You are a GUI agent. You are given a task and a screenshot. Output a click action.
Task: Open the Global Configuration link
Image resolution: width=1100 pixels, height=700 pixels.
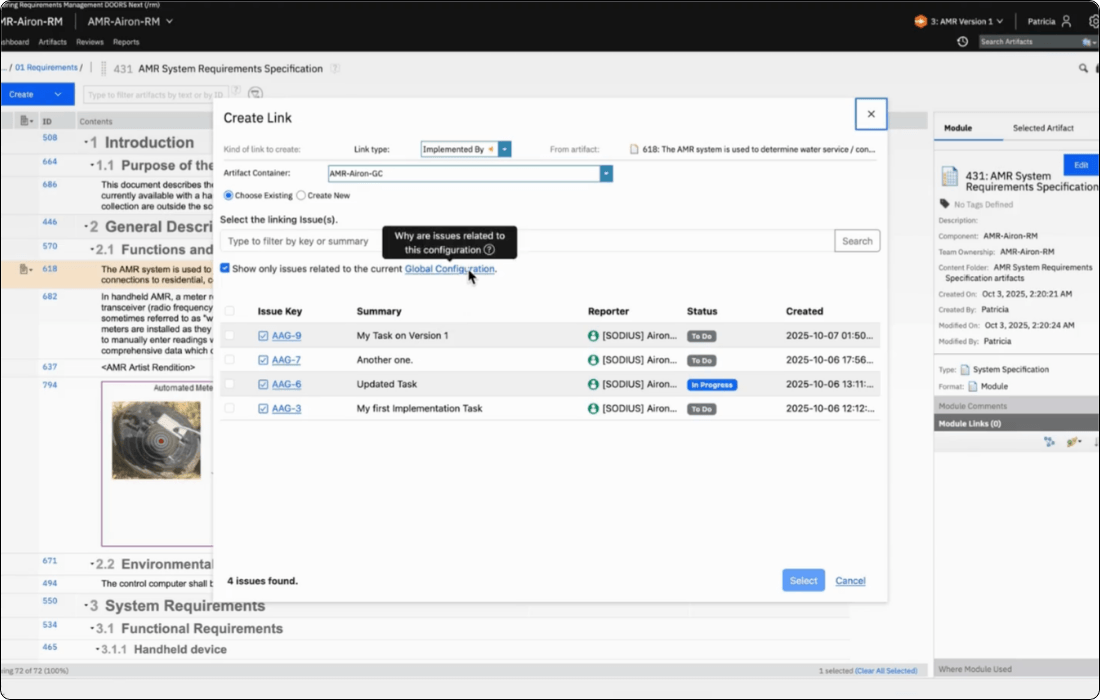[x=449, y=269]
